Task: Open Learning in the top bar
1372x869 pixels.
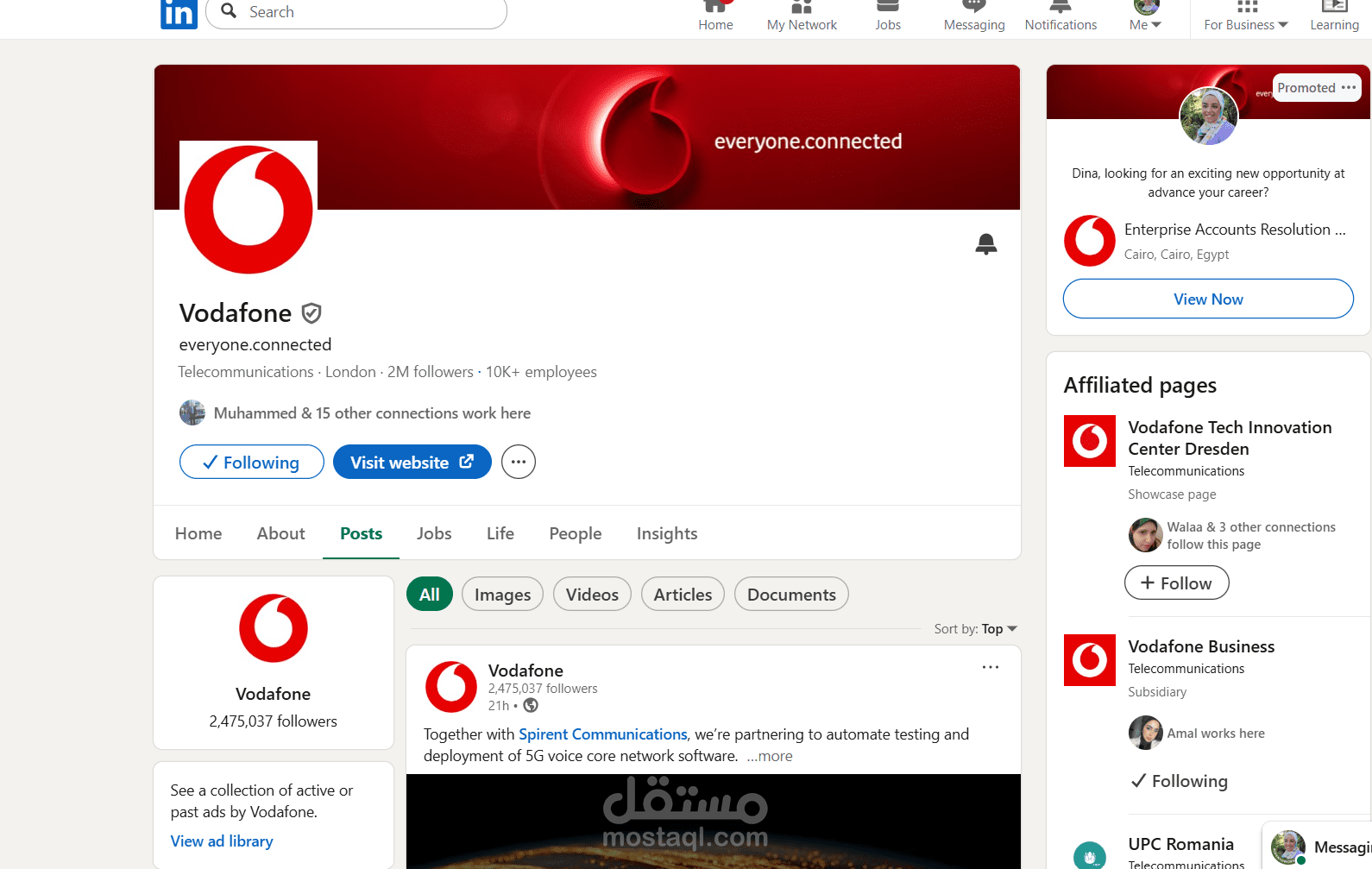Action: pyautogui.click(x=1334, y=16)
